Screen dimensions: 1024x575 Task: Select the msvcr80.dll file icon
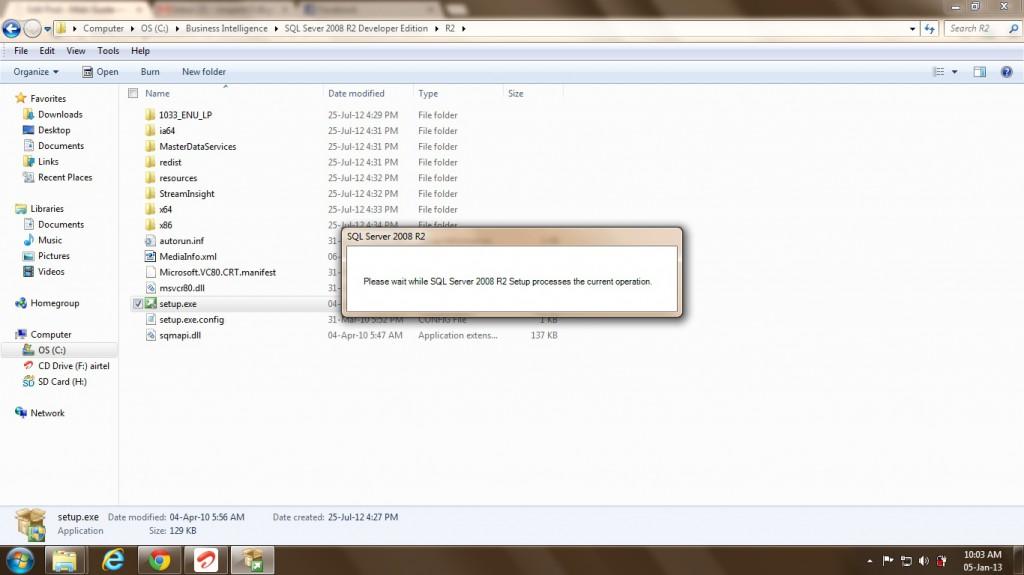coord(150,288)
